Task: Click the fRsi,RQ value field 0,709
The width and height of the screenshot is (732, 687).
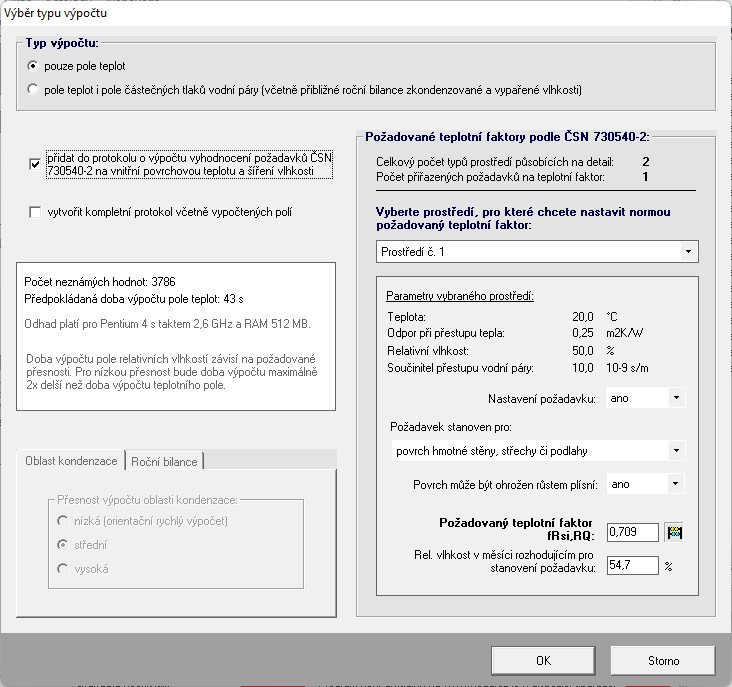Action: [633, 532]
